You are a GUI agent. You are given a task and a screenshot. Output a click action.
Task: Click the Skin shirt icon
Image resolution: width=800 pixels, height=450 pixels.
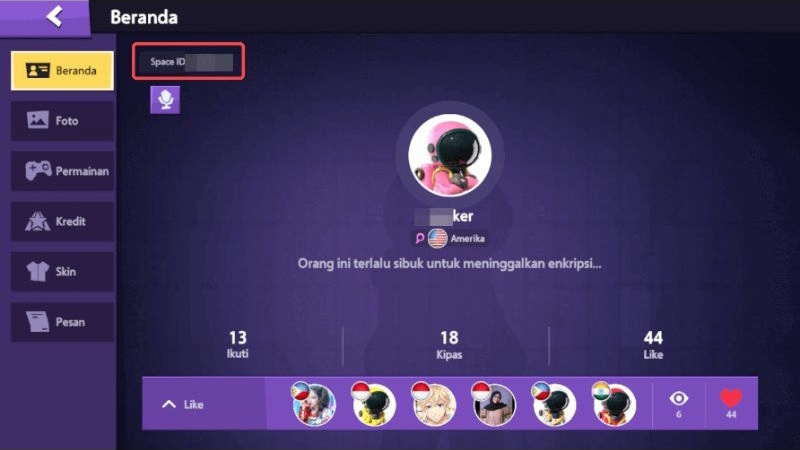pyautogui.click(x=38, y=271)
